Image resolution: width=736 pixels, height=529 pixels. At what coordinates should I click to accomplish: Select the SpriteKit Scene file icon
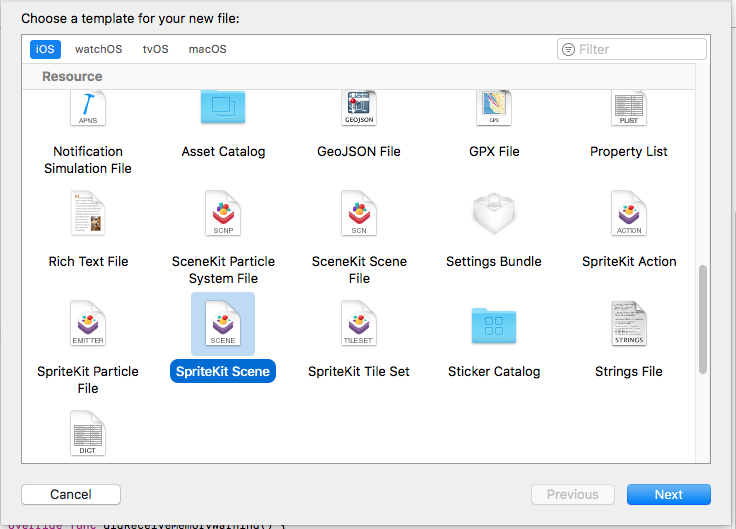tap(223, 323)
